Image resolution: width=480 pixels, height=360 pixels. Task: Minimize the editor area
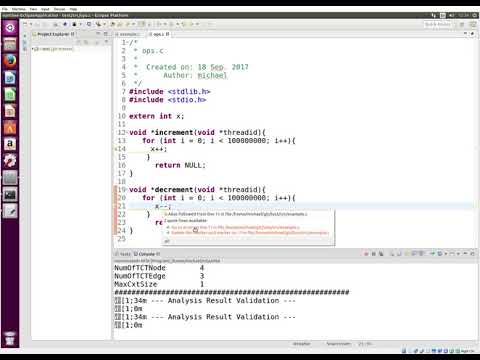[466, 34]
